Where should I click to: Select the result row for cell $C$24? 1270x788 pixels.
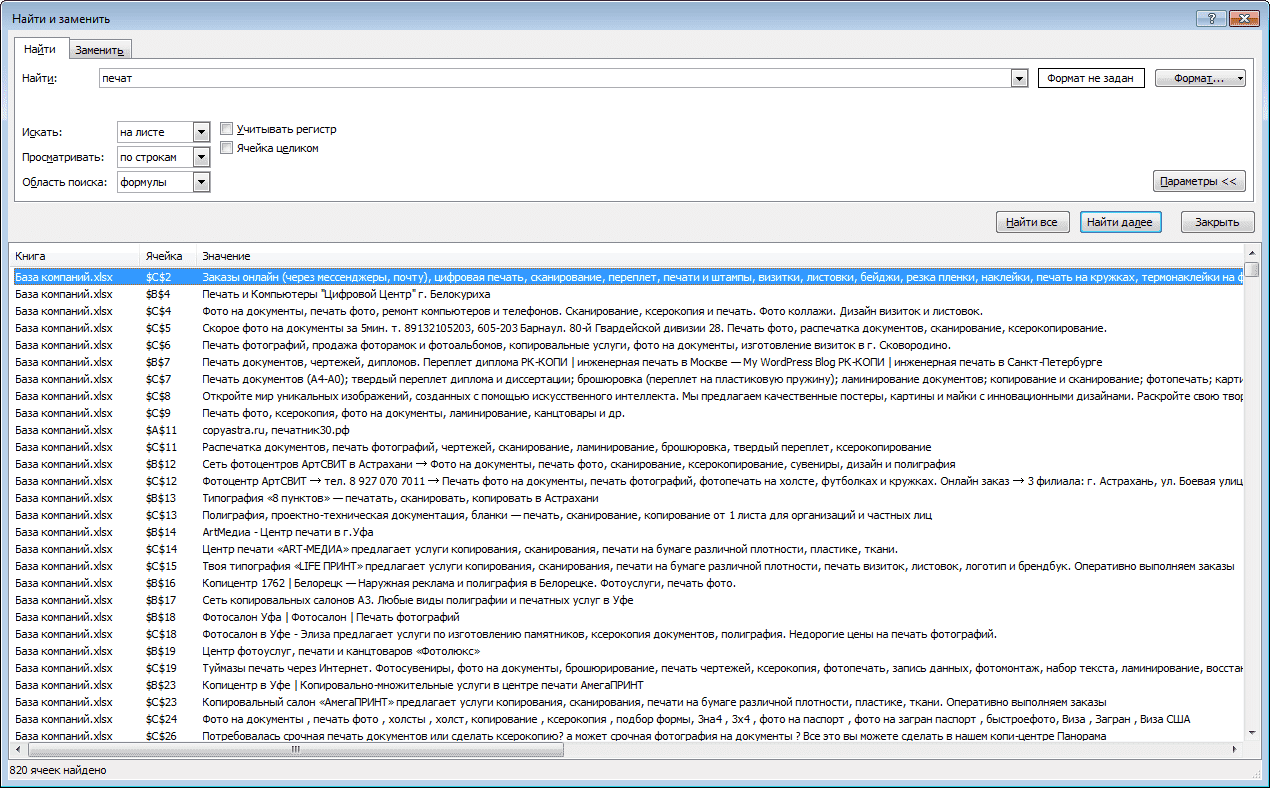[626, 719]
